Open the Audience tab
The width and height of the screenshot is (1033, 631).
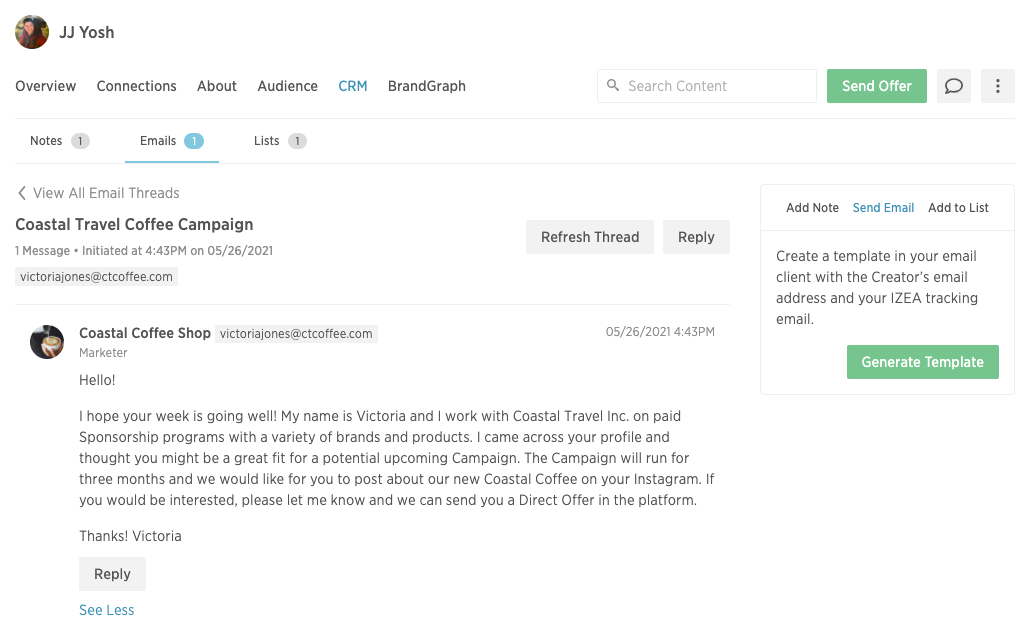pos(287,86)
